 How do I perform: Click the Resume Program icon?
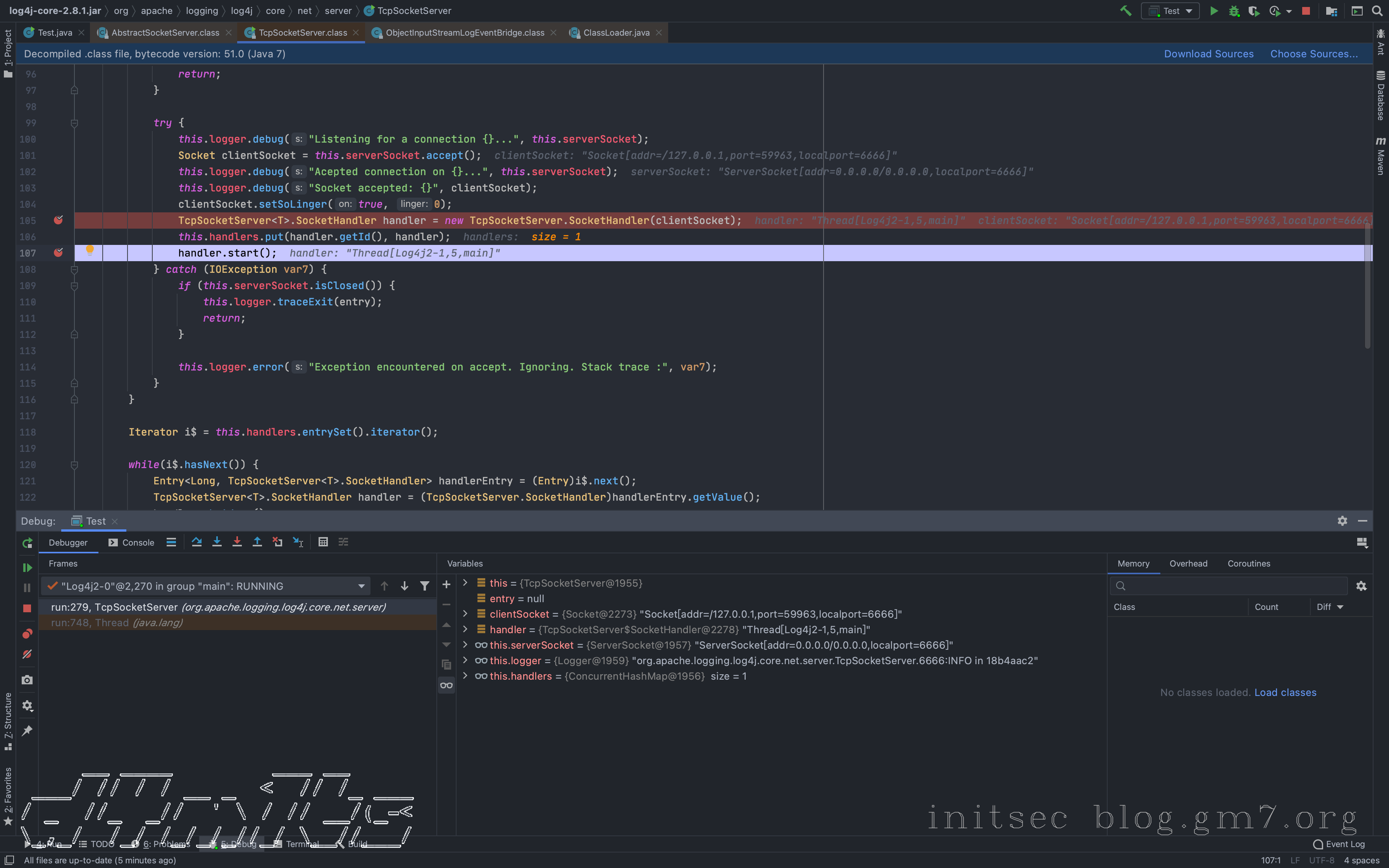coord(27,567)
